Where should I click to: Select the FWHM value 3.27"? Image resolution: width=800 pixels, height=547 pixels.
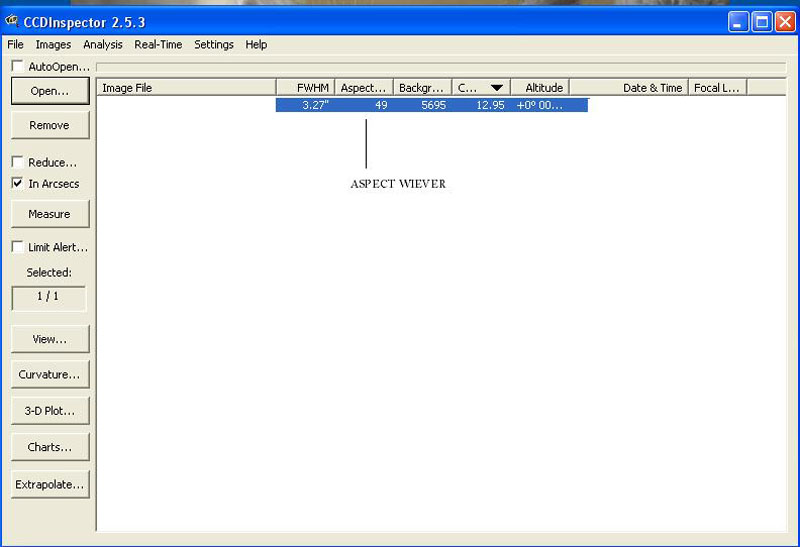click(x=315, y=105)
